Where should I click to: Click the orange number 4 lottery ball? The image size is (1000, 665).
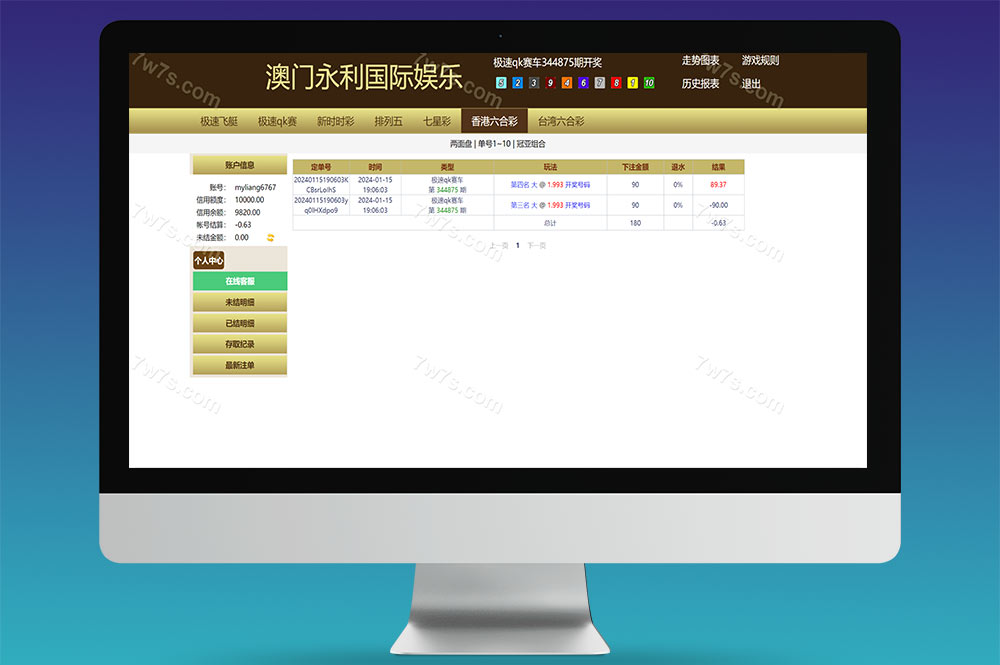pos(566,82)
